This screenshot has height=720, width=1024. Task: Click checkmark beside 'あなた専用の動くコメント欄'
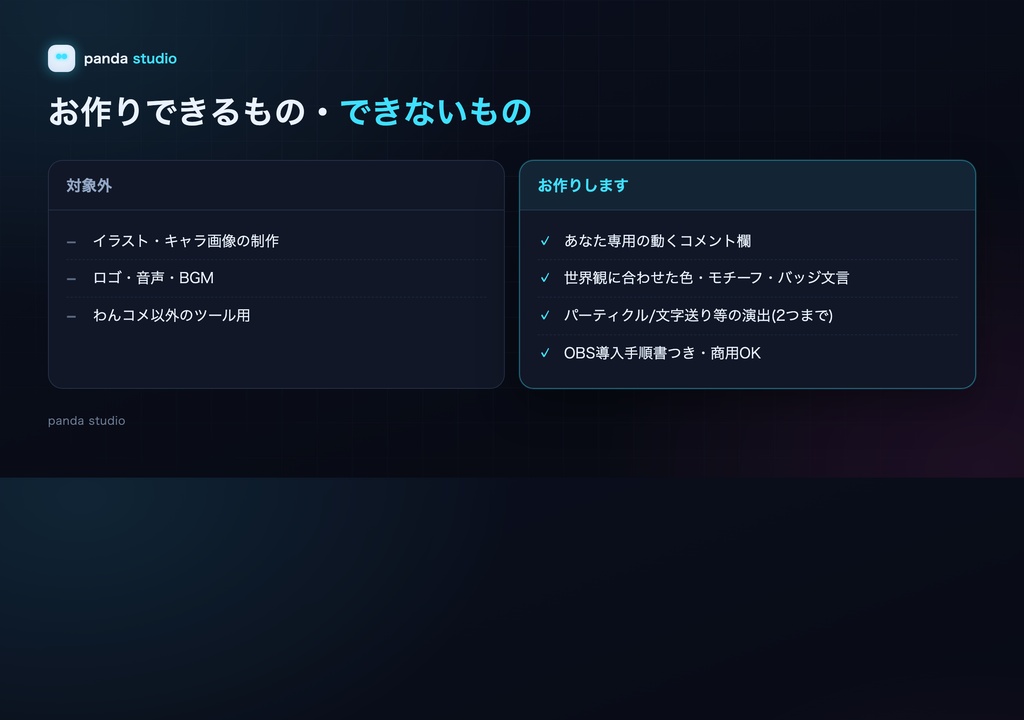[x=545, y=241]
